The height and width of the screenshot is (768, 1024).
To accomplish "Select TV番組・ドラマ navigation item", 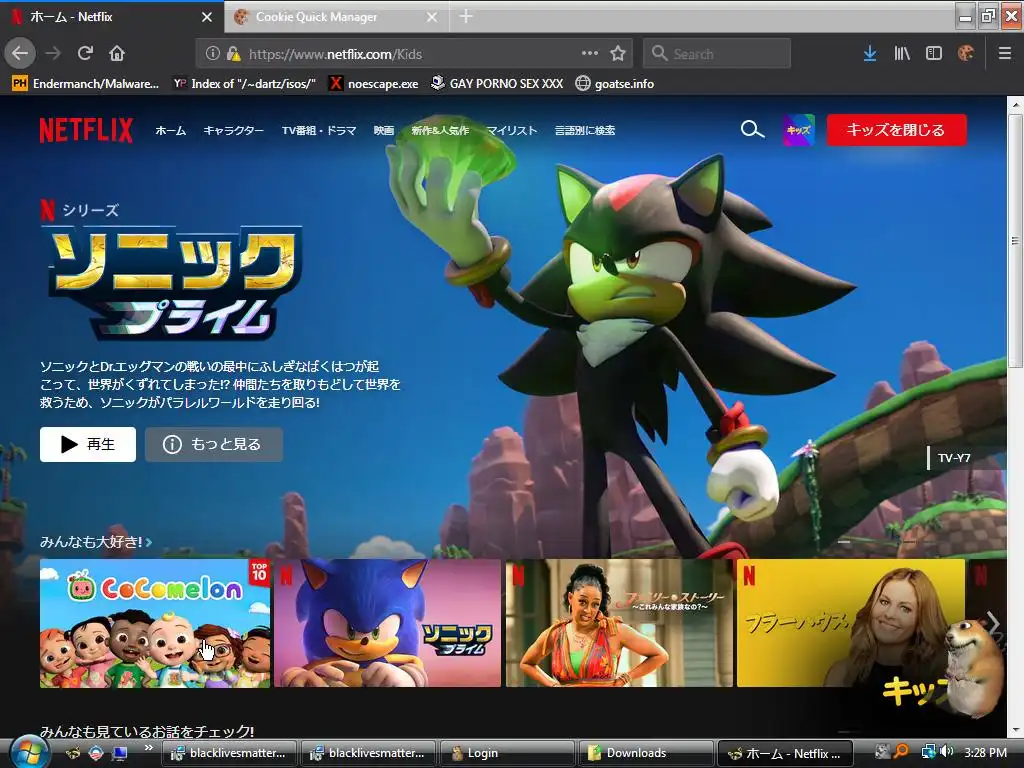I will (319, 131).
